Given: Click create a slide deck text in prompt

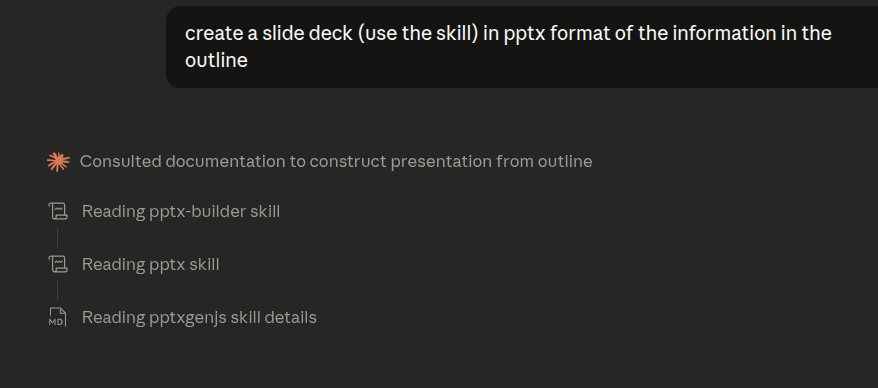Looking at the screenshot, I should (x=269, y=34).
